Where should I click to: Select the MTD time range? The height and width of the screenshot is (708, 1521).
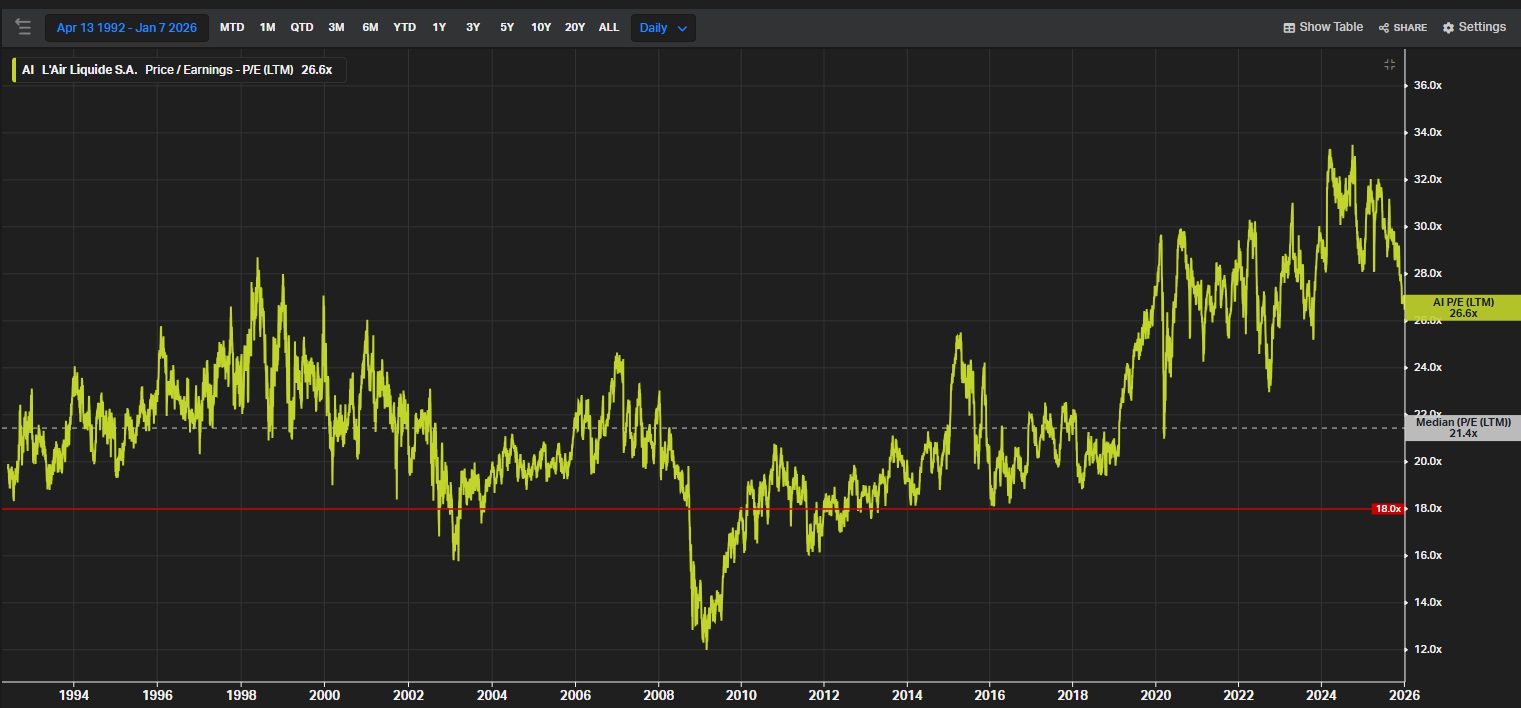232,28
